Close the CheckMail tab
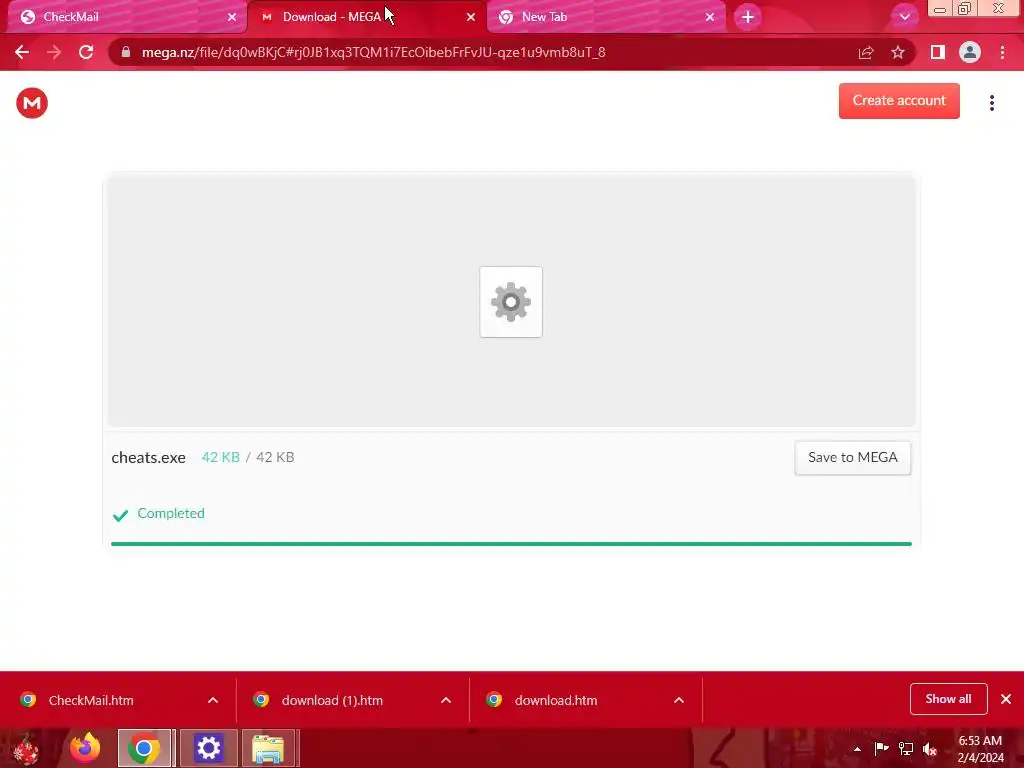 232,17
